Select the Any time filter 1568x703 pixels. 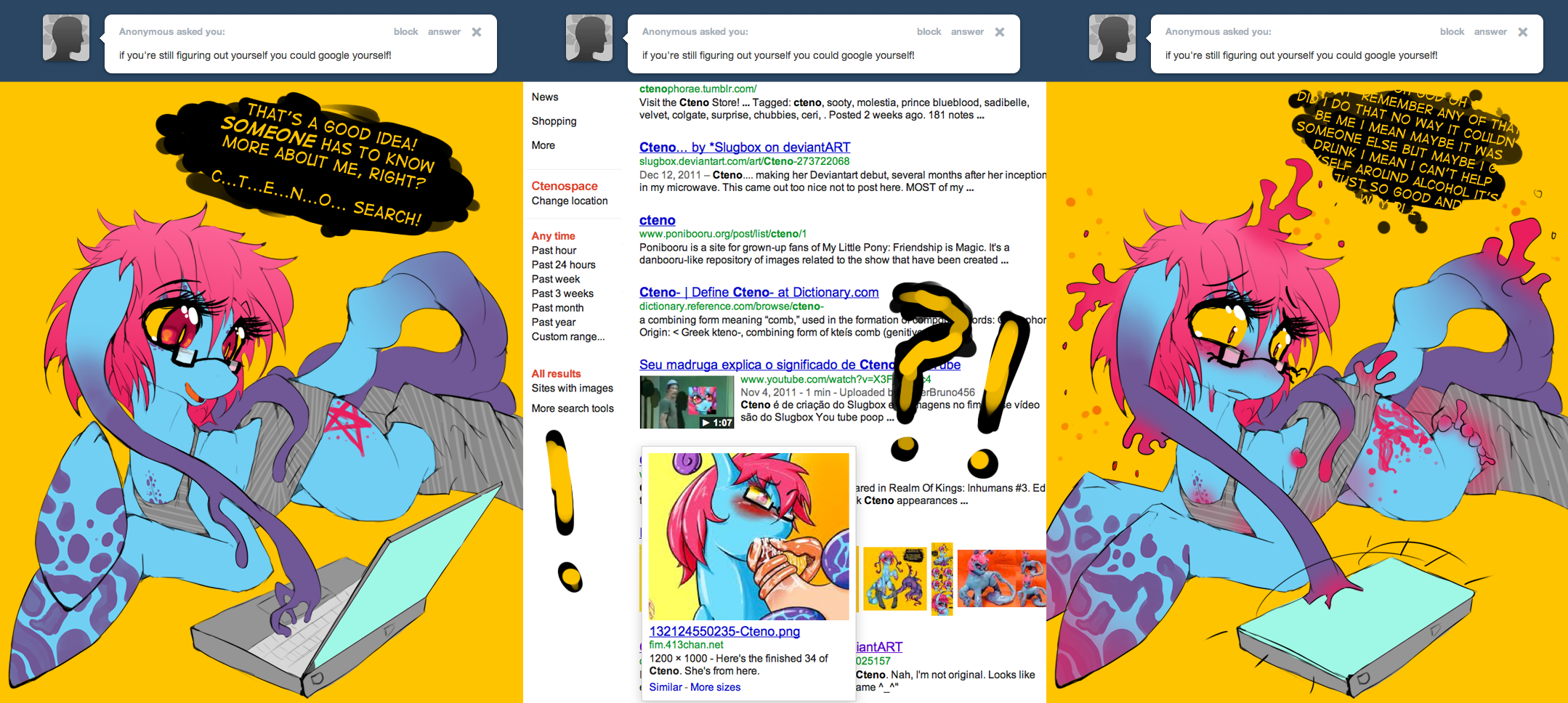coord(553,236)
